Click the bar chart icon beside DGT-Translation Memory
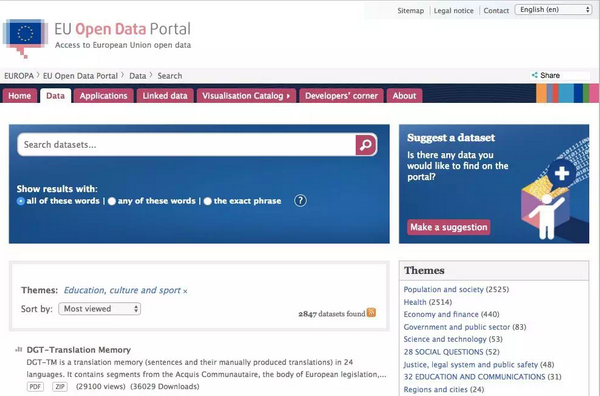600x396 pixels. point(18,349)
